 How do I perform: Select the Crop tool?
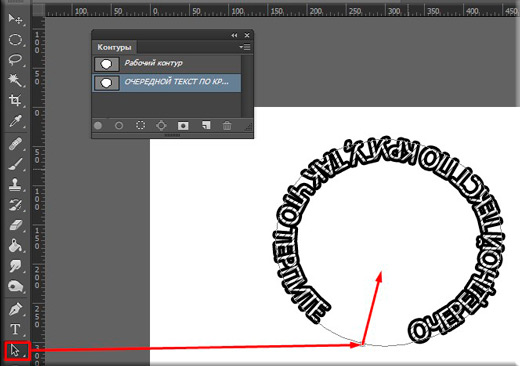coord(15,100)
